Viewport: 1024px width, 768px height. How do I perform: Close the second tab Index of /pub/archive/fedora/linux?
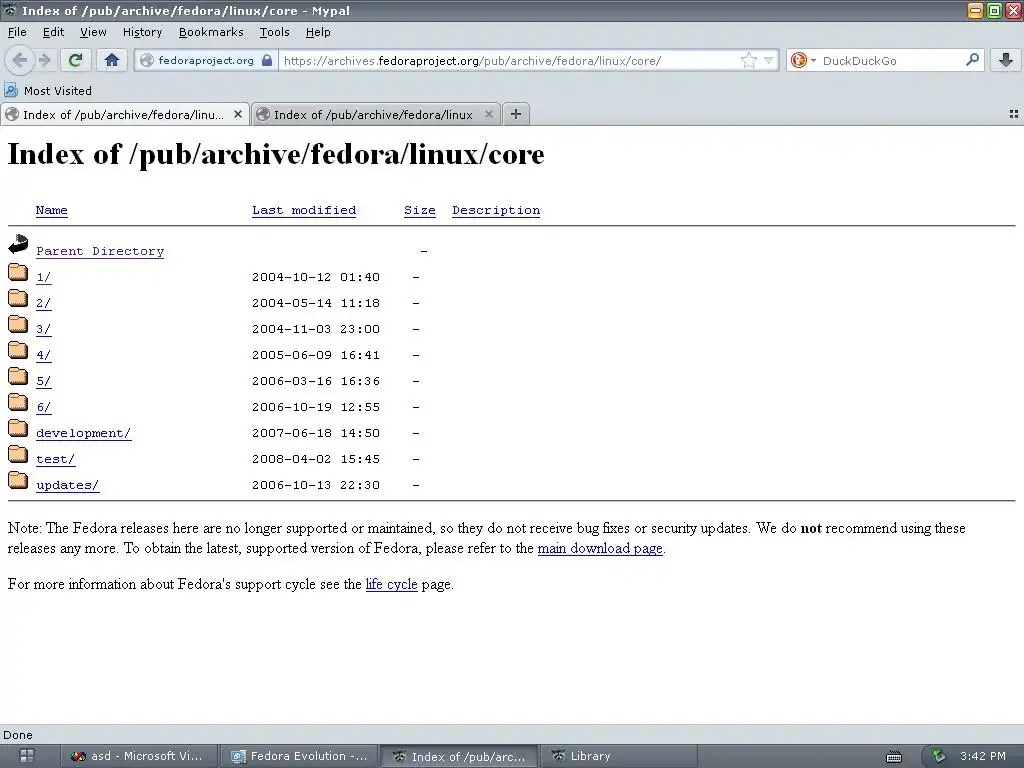[x=488, y=114]
